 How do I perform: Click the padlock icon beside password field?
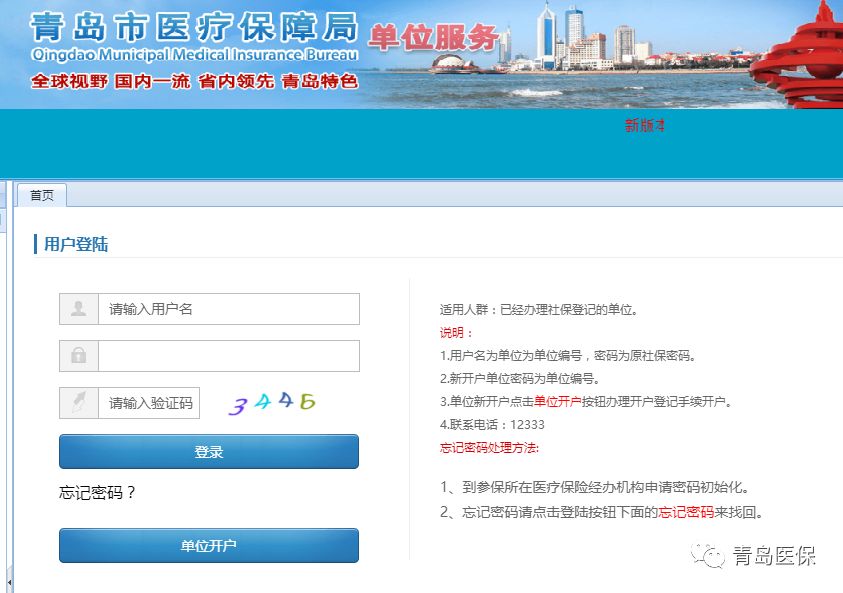(79, 356)
